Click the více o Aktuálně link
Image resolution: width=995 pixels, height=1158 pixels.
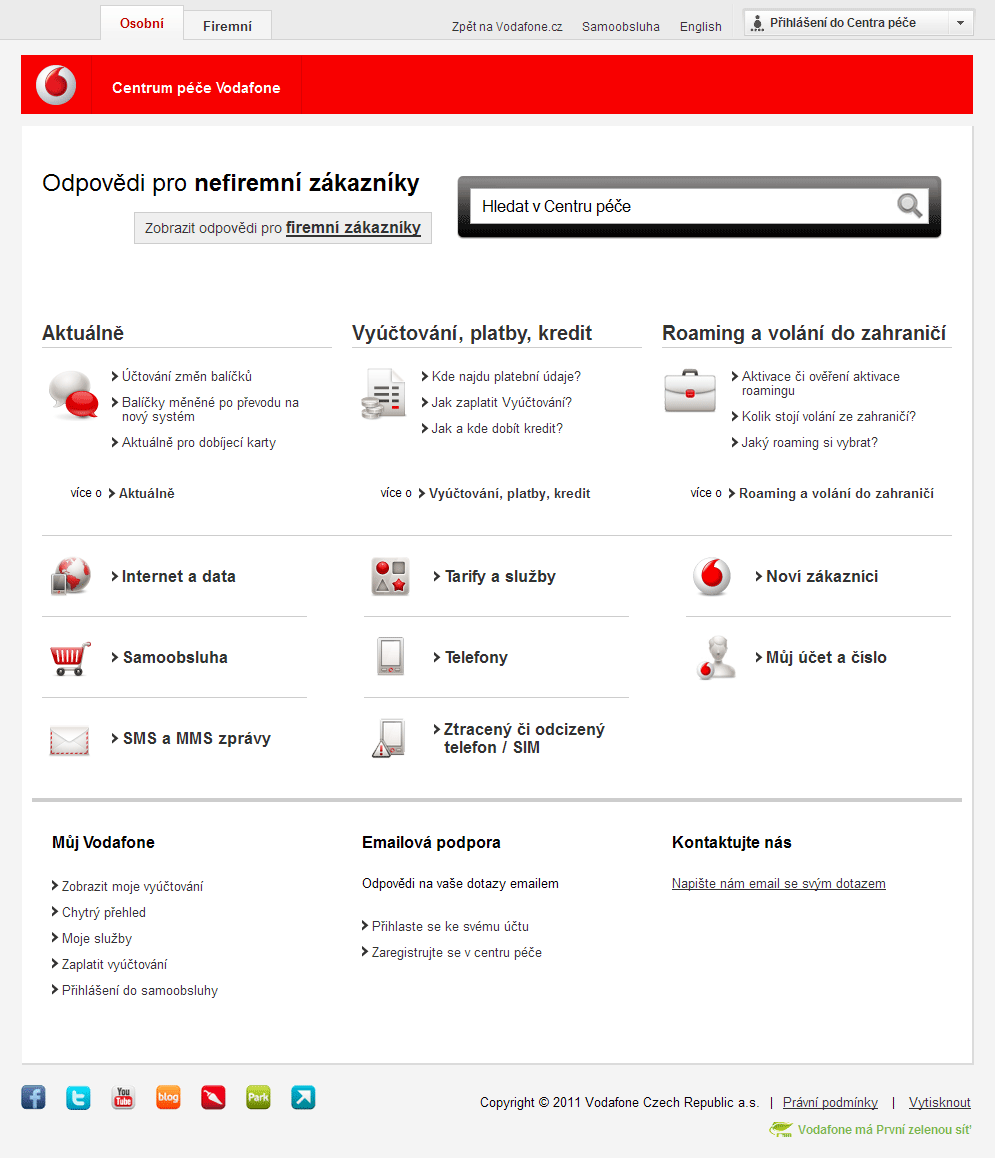pyautogui.click(x=146, y=493)
